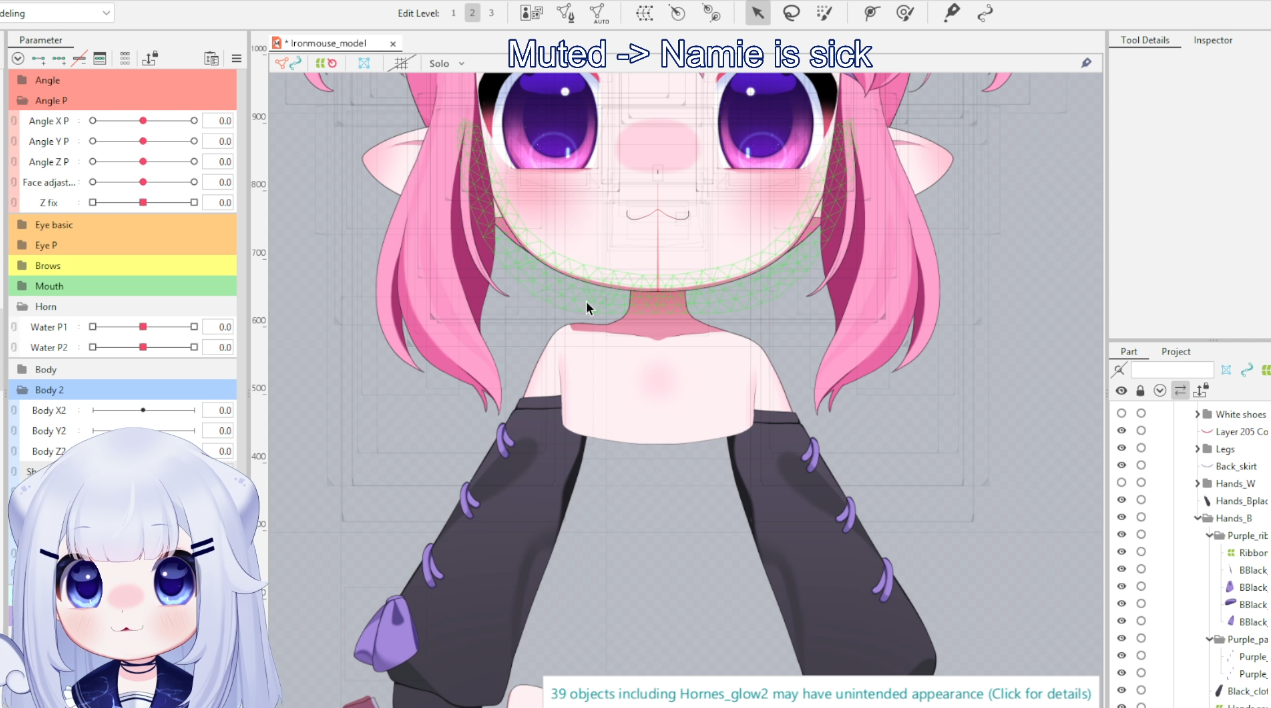Click blue focus icon beside Part search
Viewport: 1271px width, 708px height.
[1226, 370]
